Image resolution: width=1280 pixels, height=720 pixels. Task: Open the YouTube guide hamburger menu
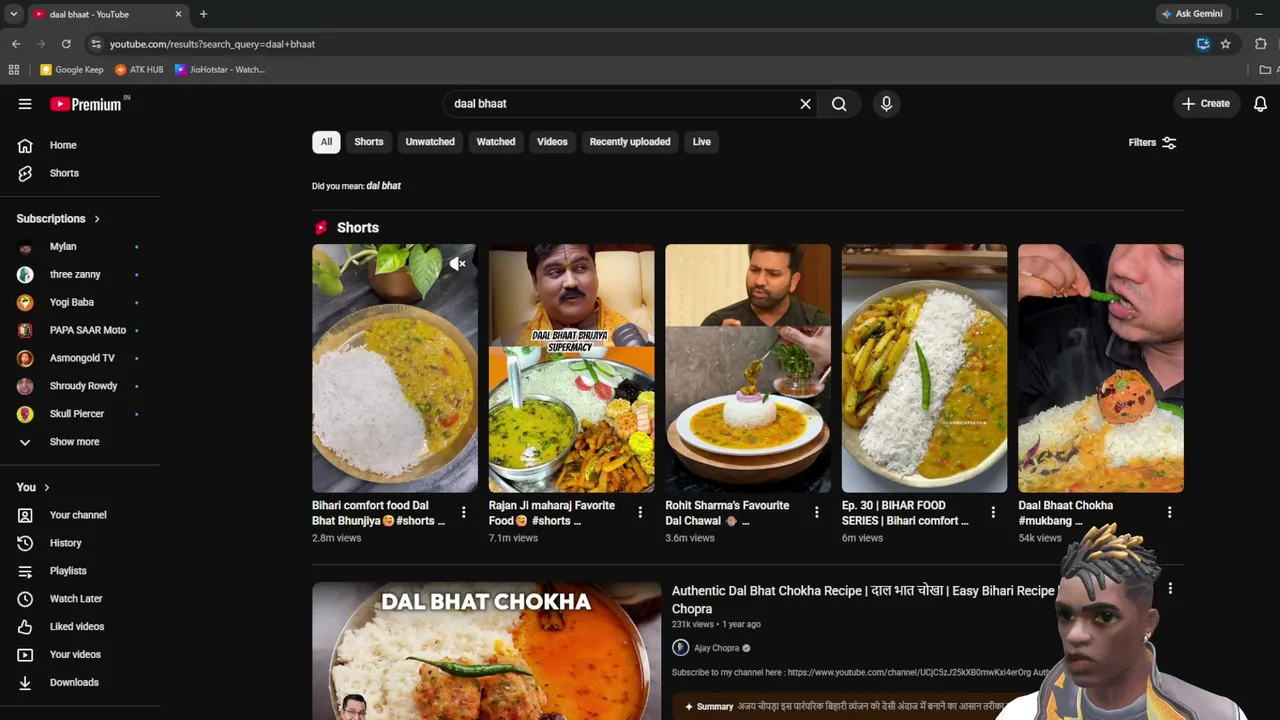25,104
